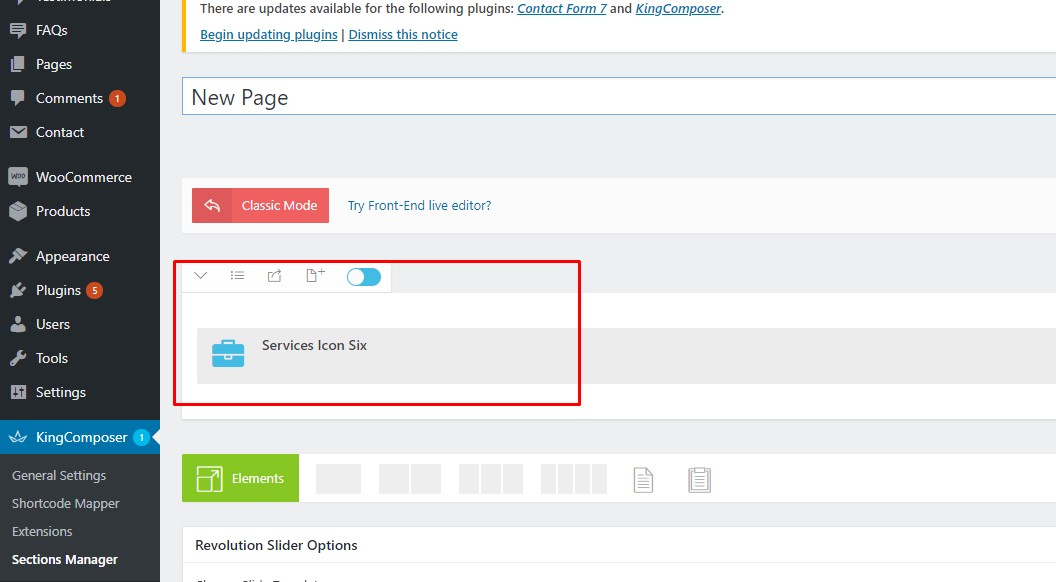1056x582 pixels.
Task: Click the document template icon
Action: (643, 480)
